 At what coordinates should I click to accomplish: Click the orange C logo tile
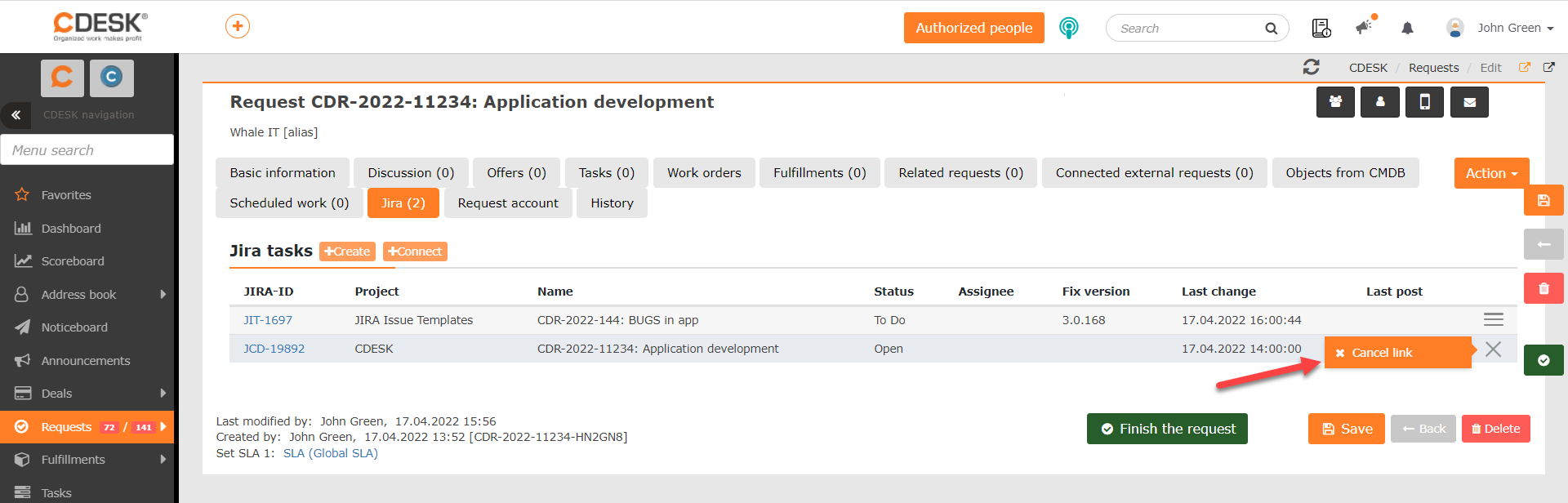[62, 78]
